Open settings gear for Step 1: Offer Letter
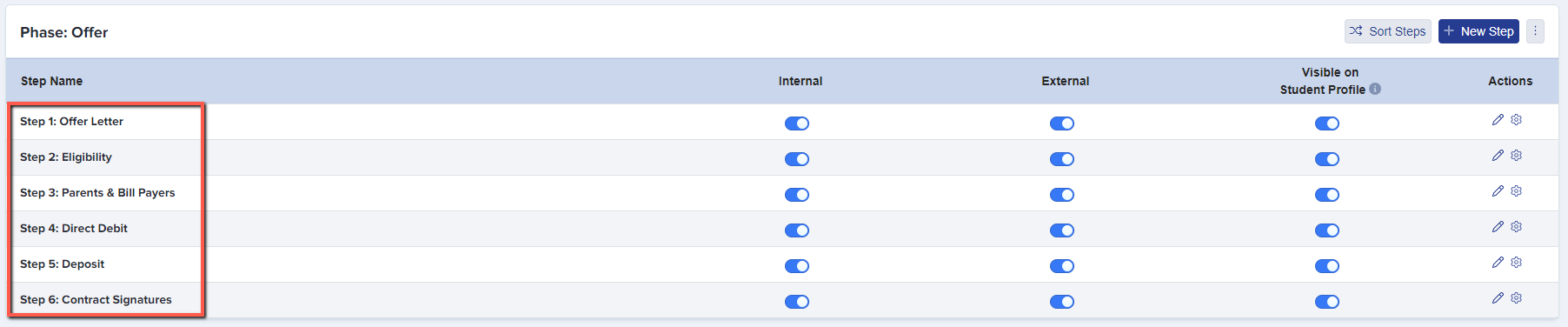1568x327 pixels. tap(1517, 120)
